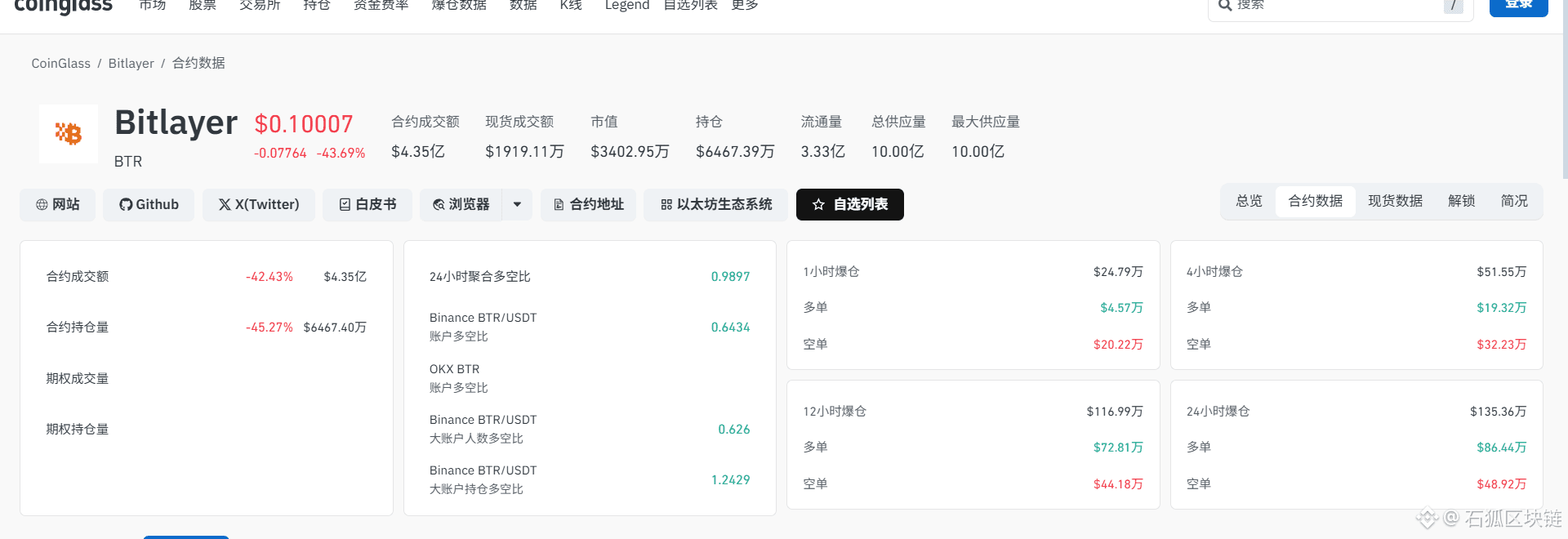This screenshot has width=1568, height=539.
Task: Focus the 搜索 search input field
Action: (x=1340, y=6)
